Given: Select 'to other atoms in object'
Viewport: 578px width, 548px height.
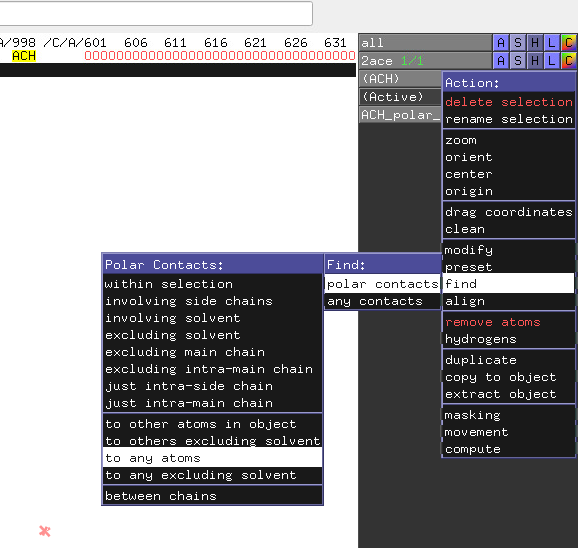Looking at the screenshot, I should pos(213,424).
